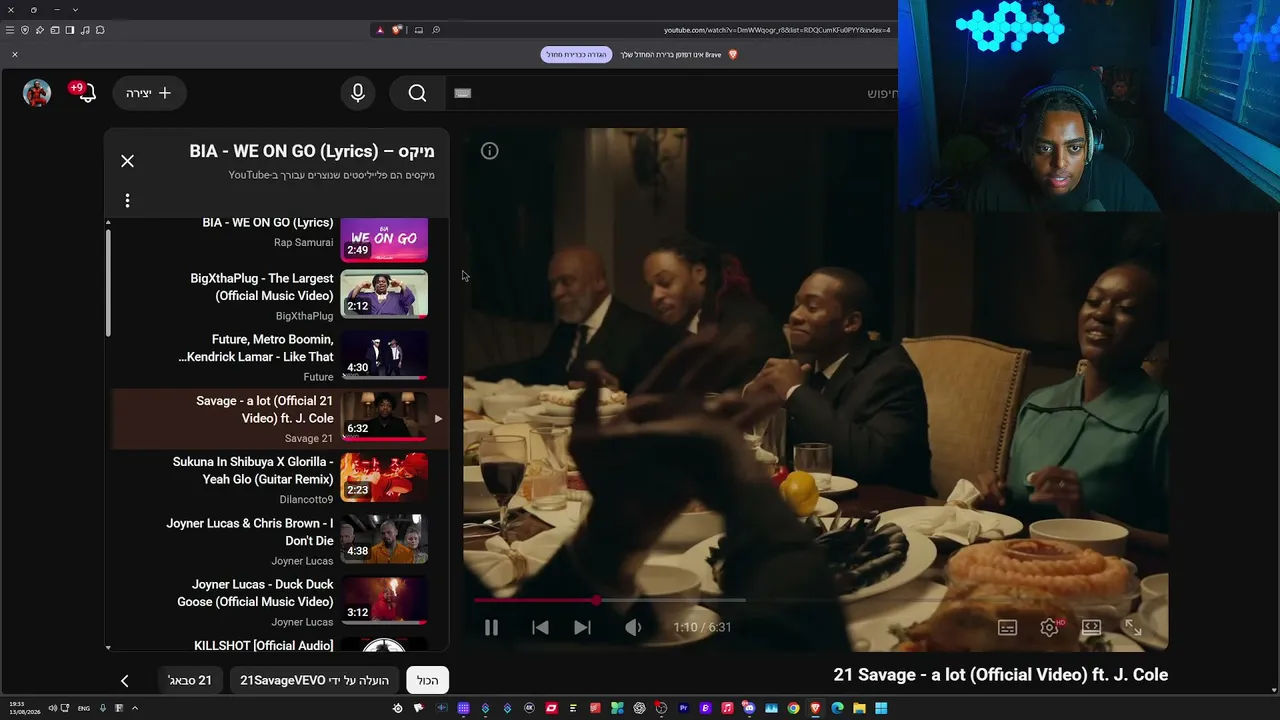This screenshot has height=720, width=1280.
Task: Open the tab search dropdown chevron
Action: (75, 9)
